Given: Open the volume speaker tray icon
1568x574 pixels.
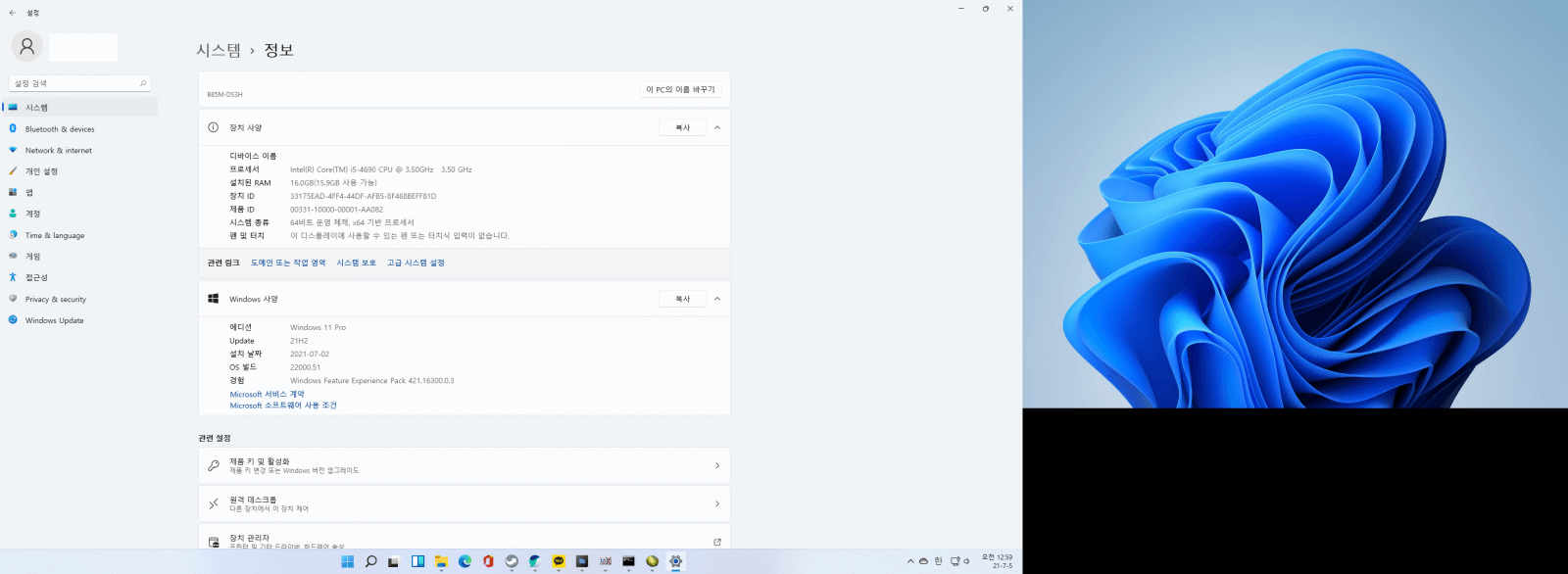Looking at the screenshot, I should [966, 561].
